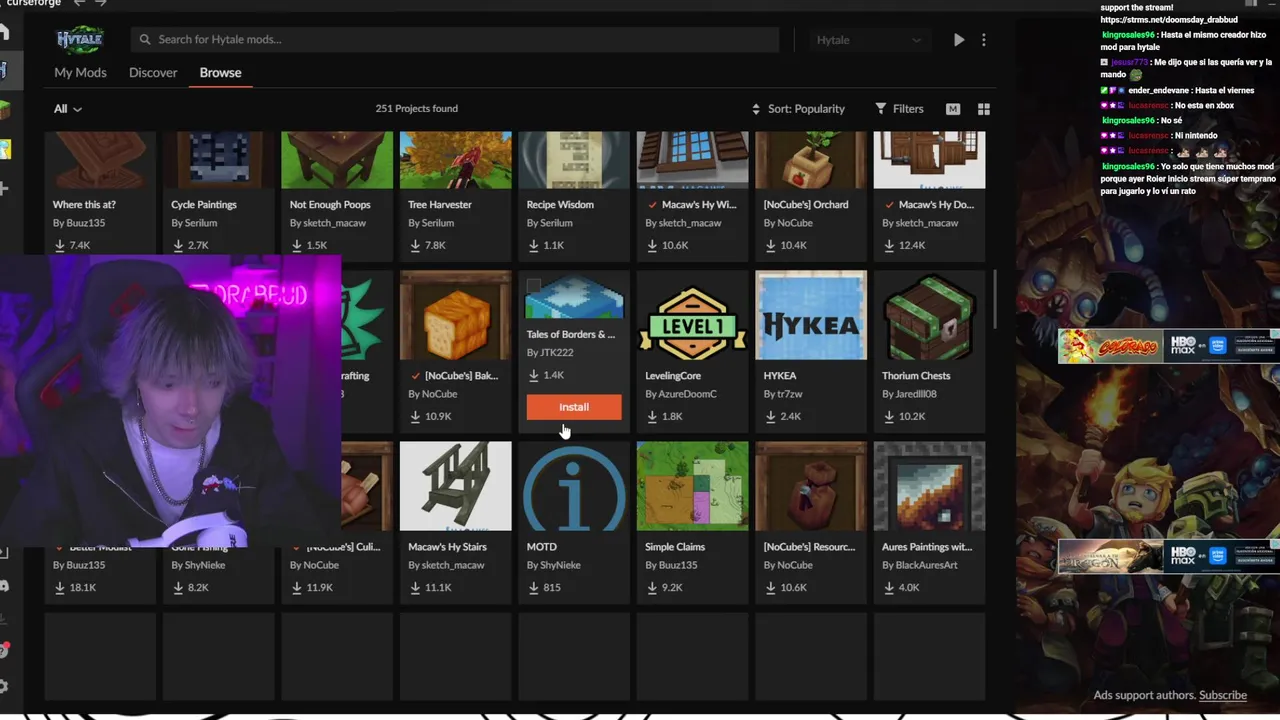The width and height of the screenshot is (1280, 720).
Task: Open the Home icon in the sidebar
Action: coord(3,32)
